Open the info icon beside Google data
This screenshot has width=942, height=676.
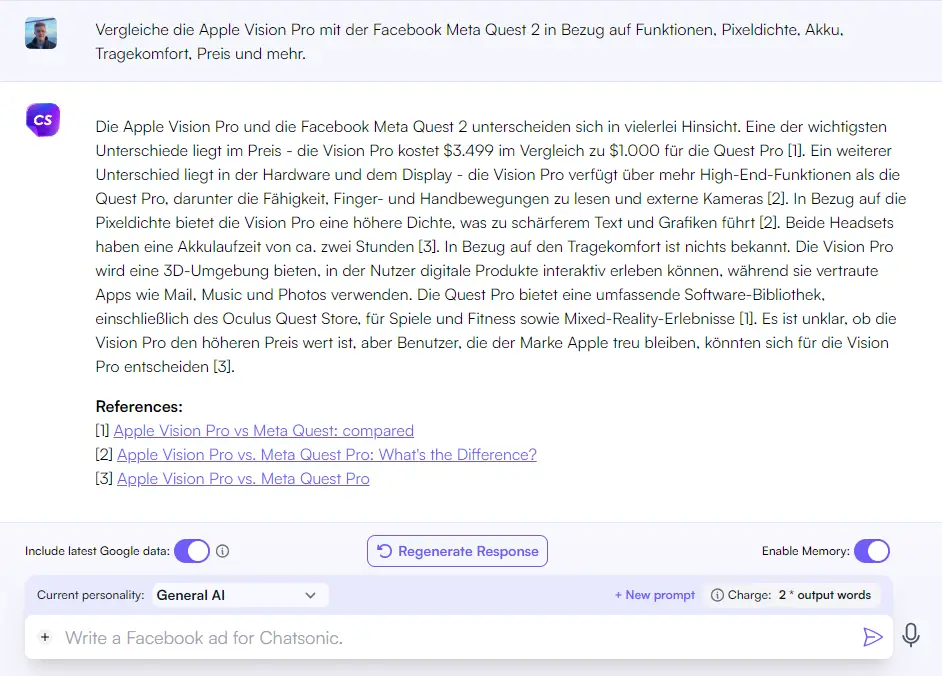pos(222,551)
